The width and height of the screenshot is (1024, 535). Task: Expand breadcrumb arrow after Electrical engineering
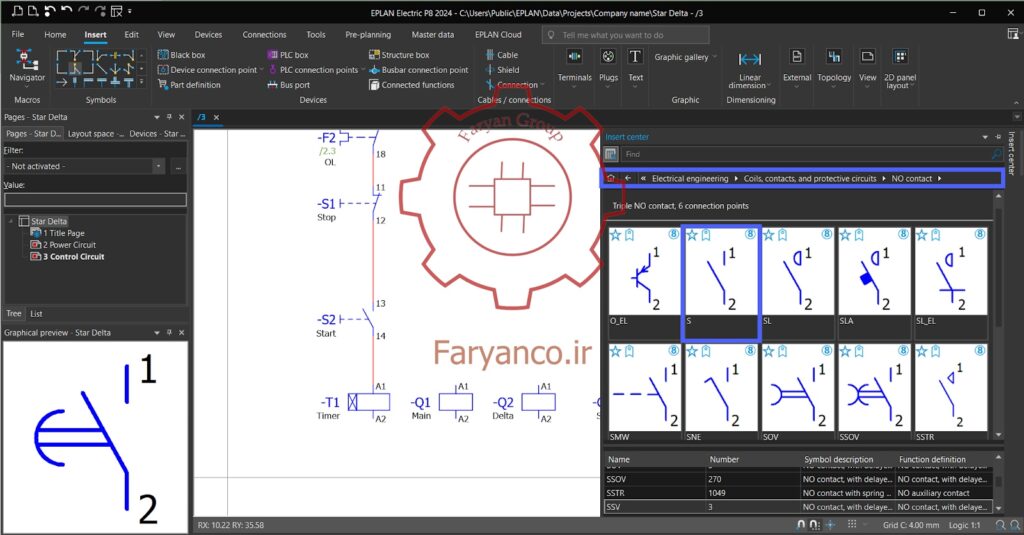[736, 178]
